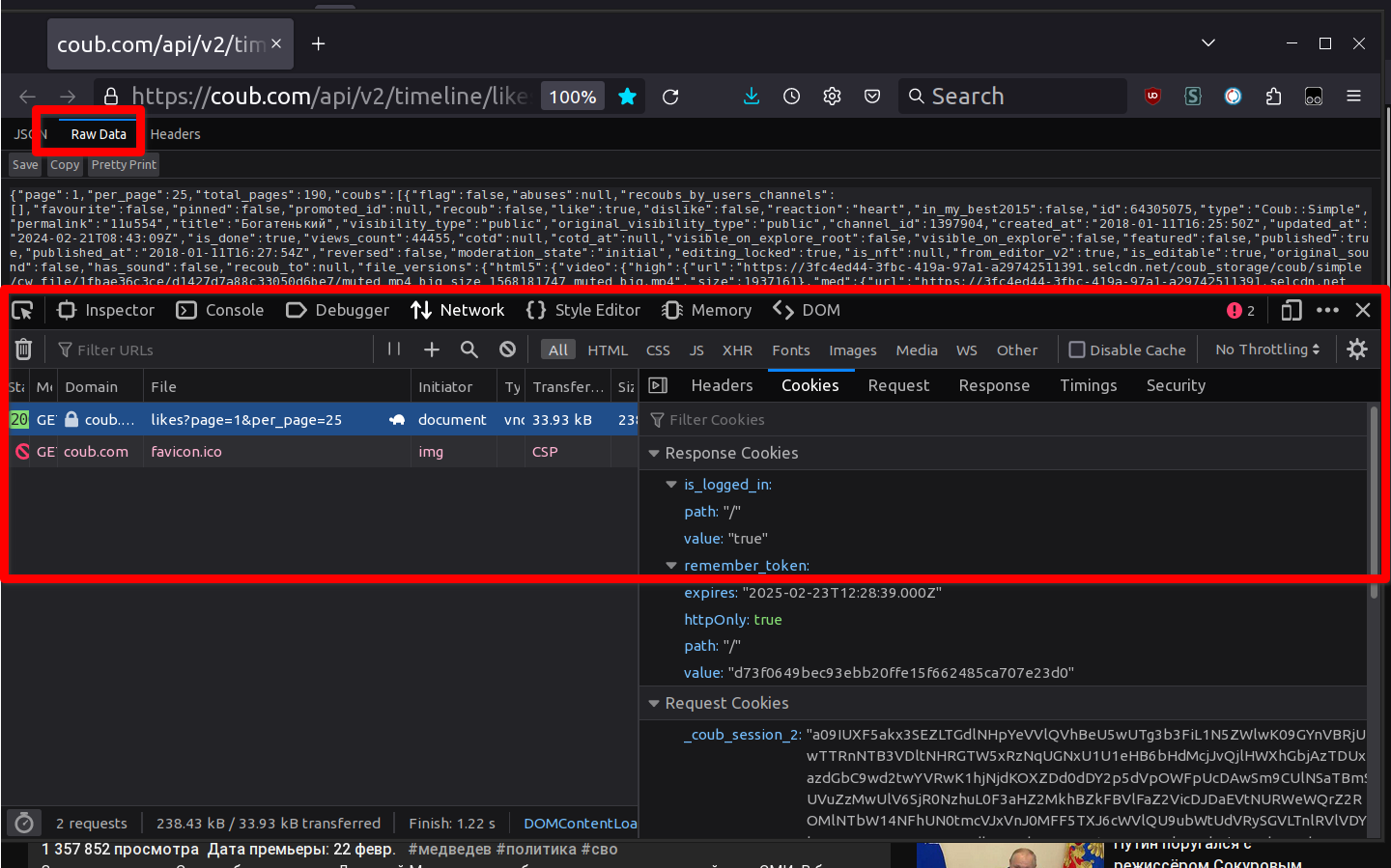The image size is (1391, 868).
Task: Open network settings gear in DevTools
Action: point(1357,349)
